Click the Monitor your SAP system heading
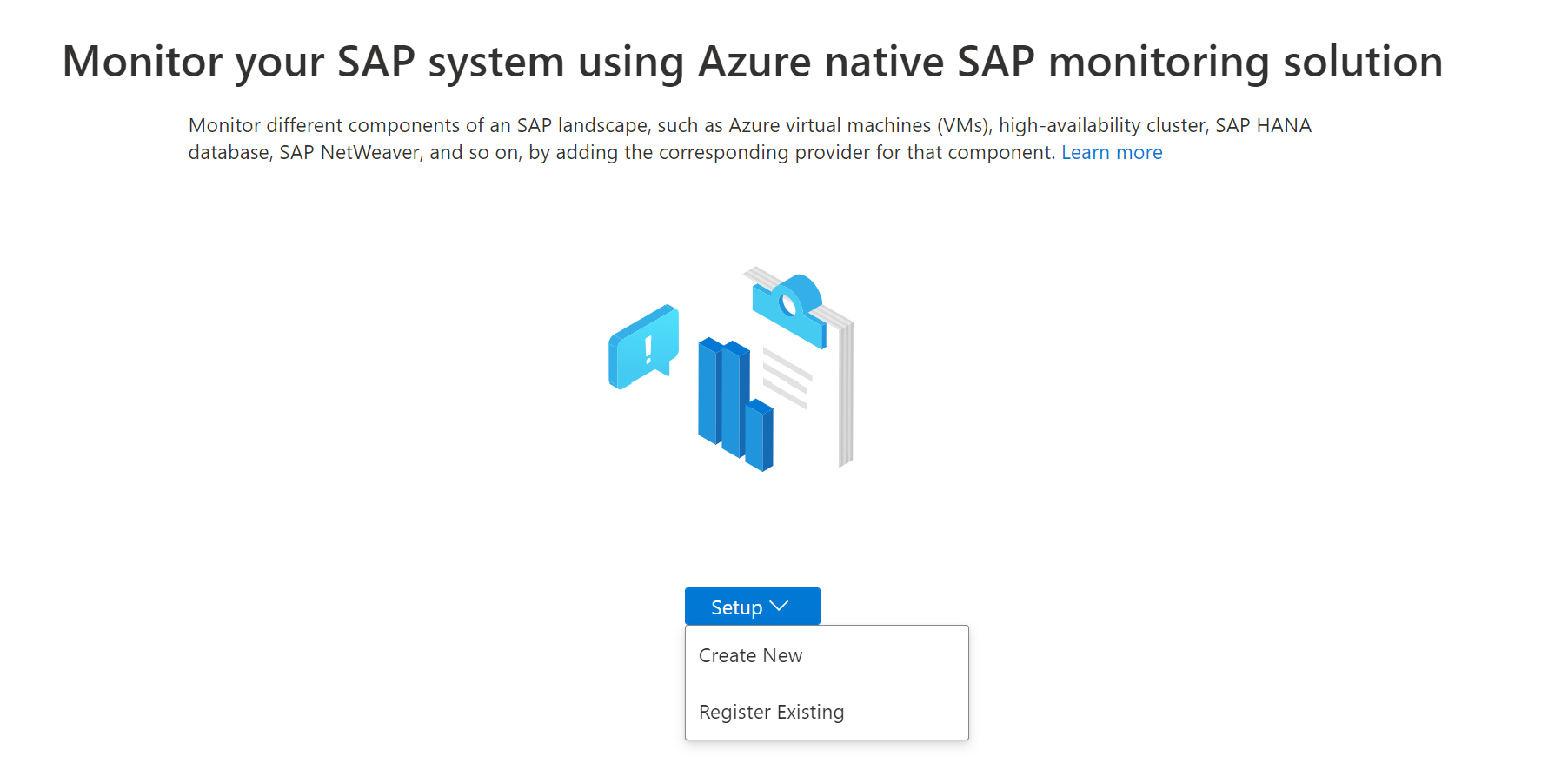Image resolution: width=1568 pixels, height=763 pixels. click(x=753, y=63)
